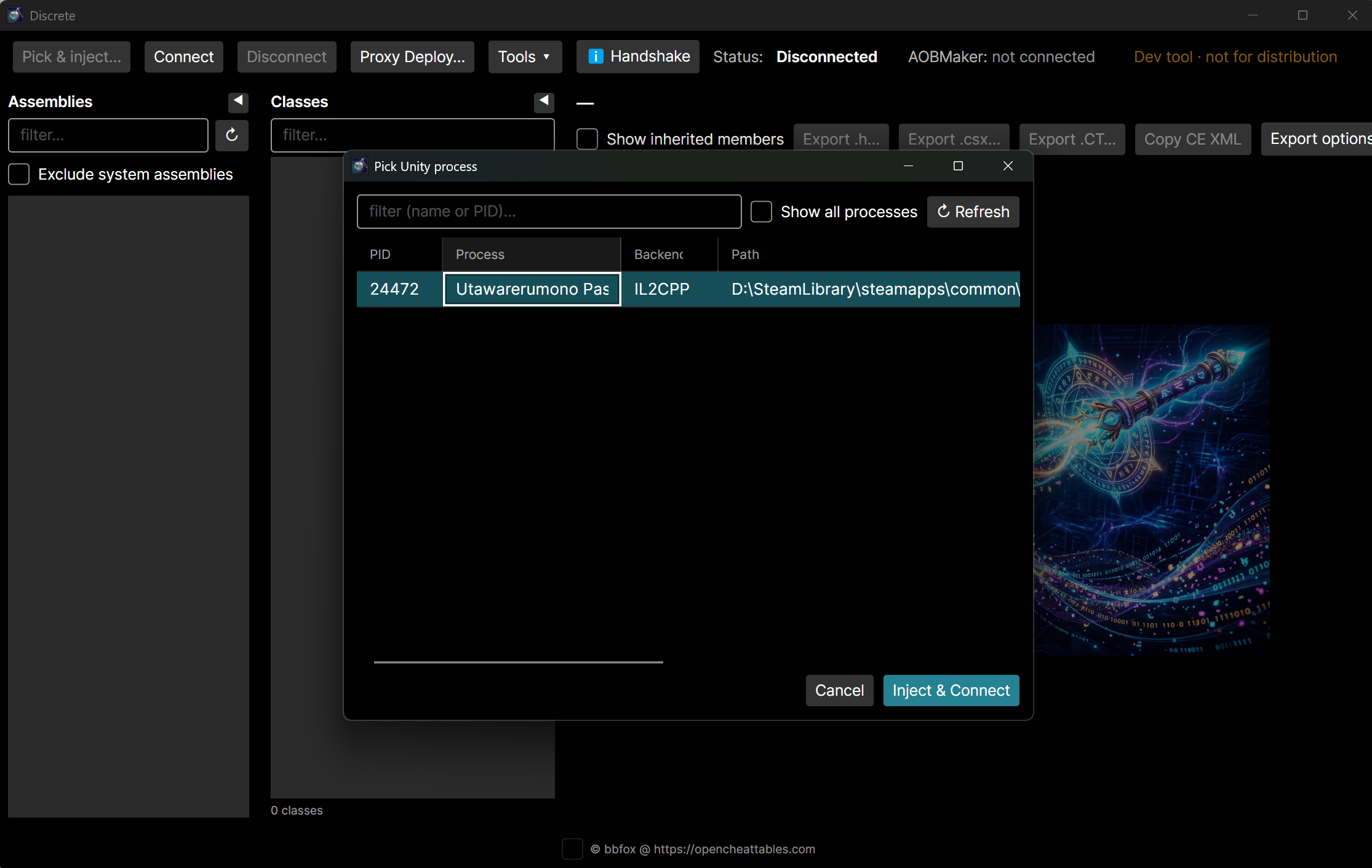Click Export .CT button
The height and width of the screenshot is (868, 1372).
pos(1072,139)
